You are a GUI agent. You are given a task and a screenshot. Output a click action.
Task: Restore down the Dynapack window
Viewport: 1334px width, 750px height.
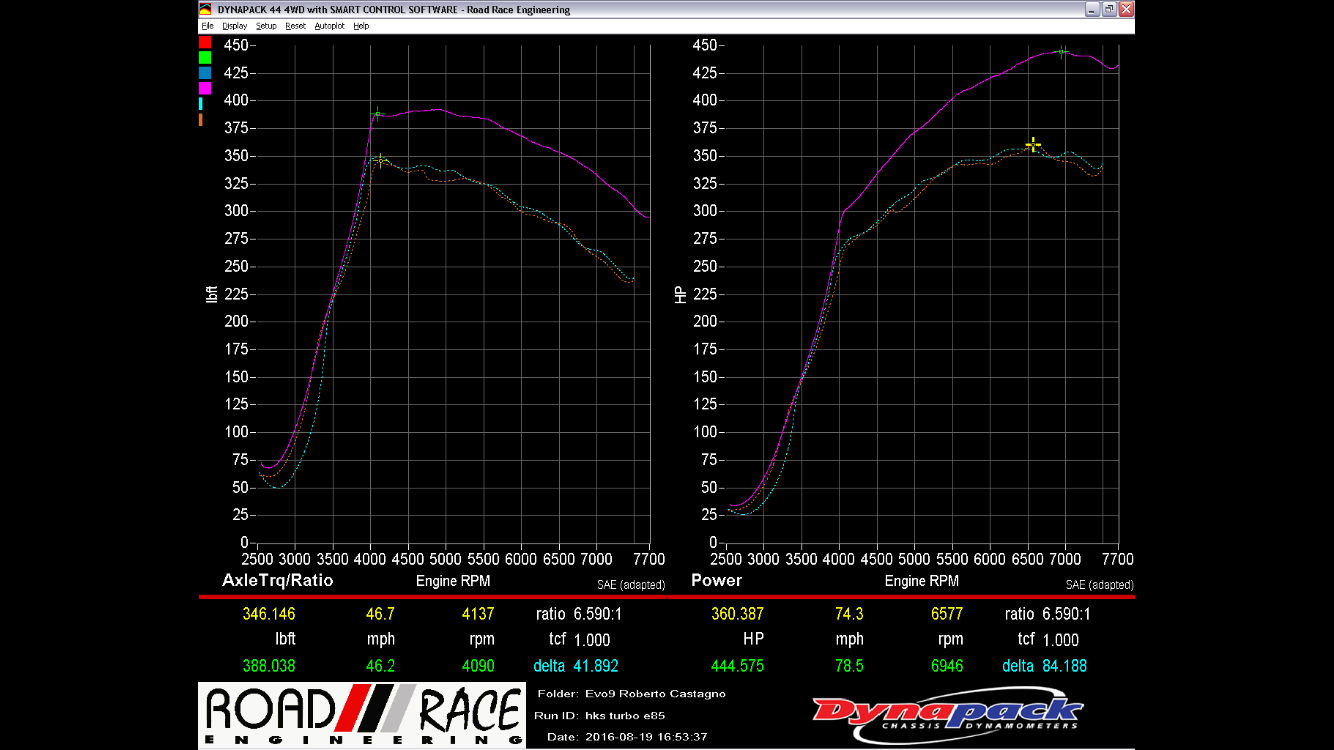click(x=1109, y=9)
